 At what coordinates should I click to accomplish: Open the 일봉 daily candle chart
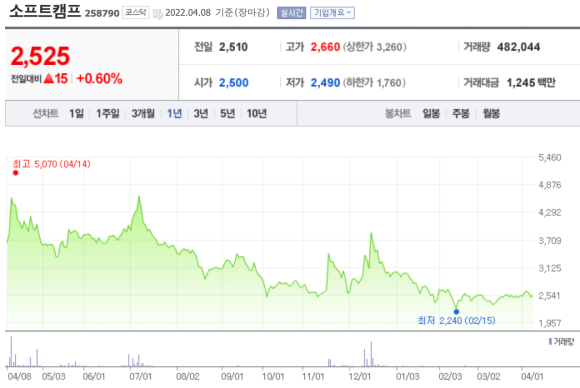tap(431, 113)
